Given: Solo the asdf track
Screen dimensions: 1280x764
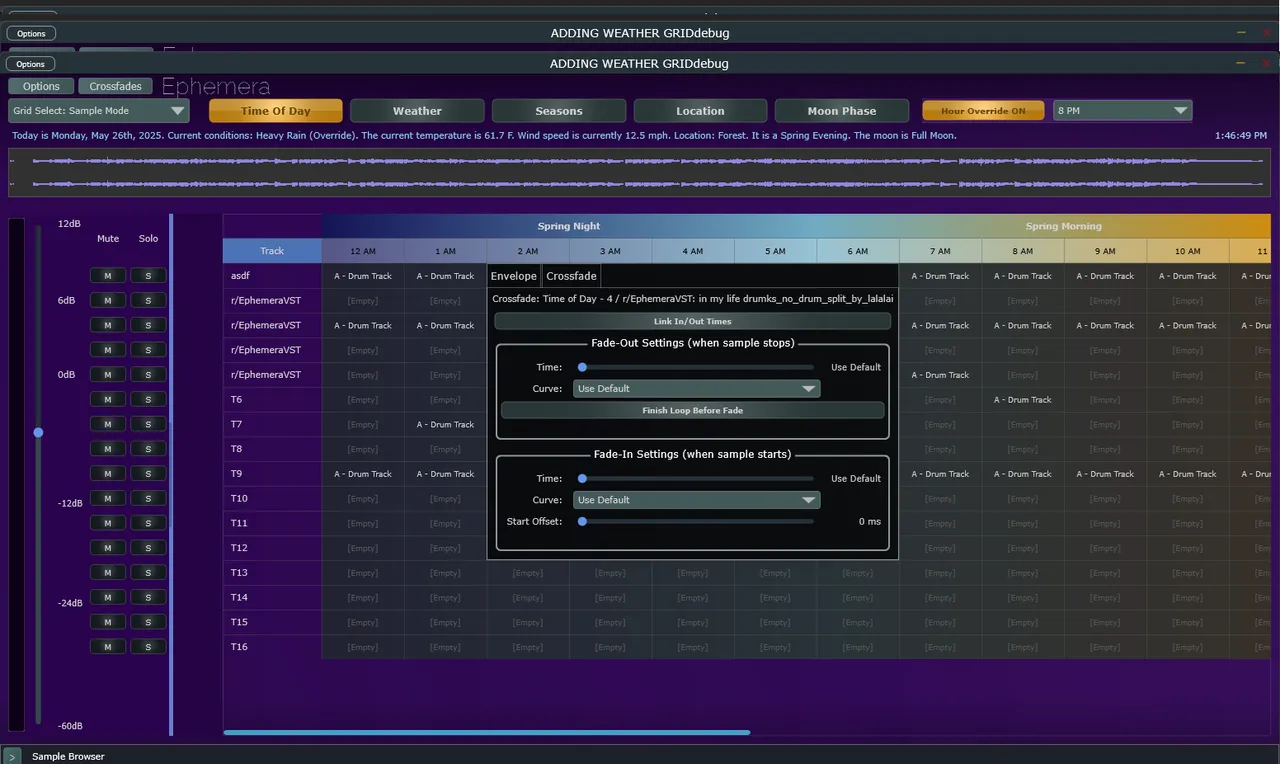Looking at the screenshot, I should pos(148,276).
